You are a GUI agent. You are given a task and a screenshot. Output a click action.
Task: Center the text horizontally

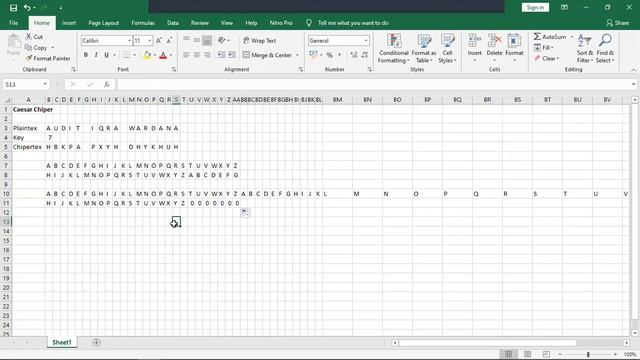pos(196,55)
